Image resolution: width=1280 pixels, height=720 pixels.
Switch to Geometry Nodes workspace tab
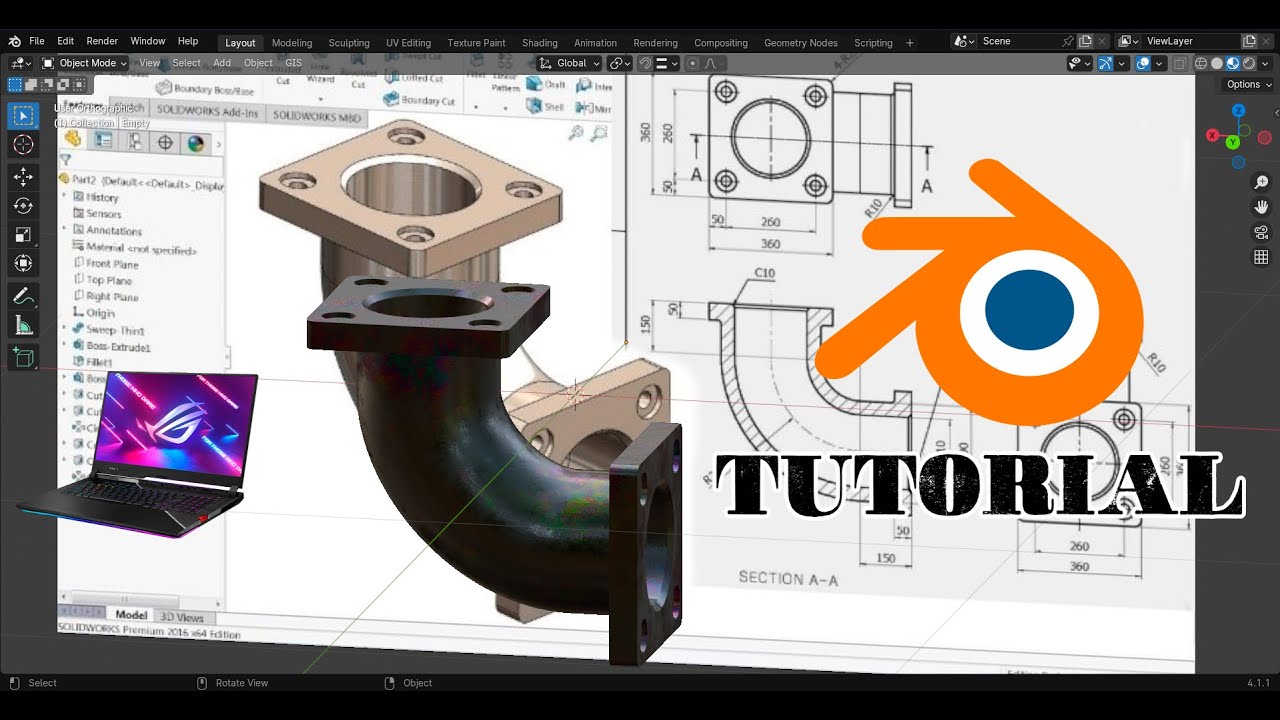[800, 43]
